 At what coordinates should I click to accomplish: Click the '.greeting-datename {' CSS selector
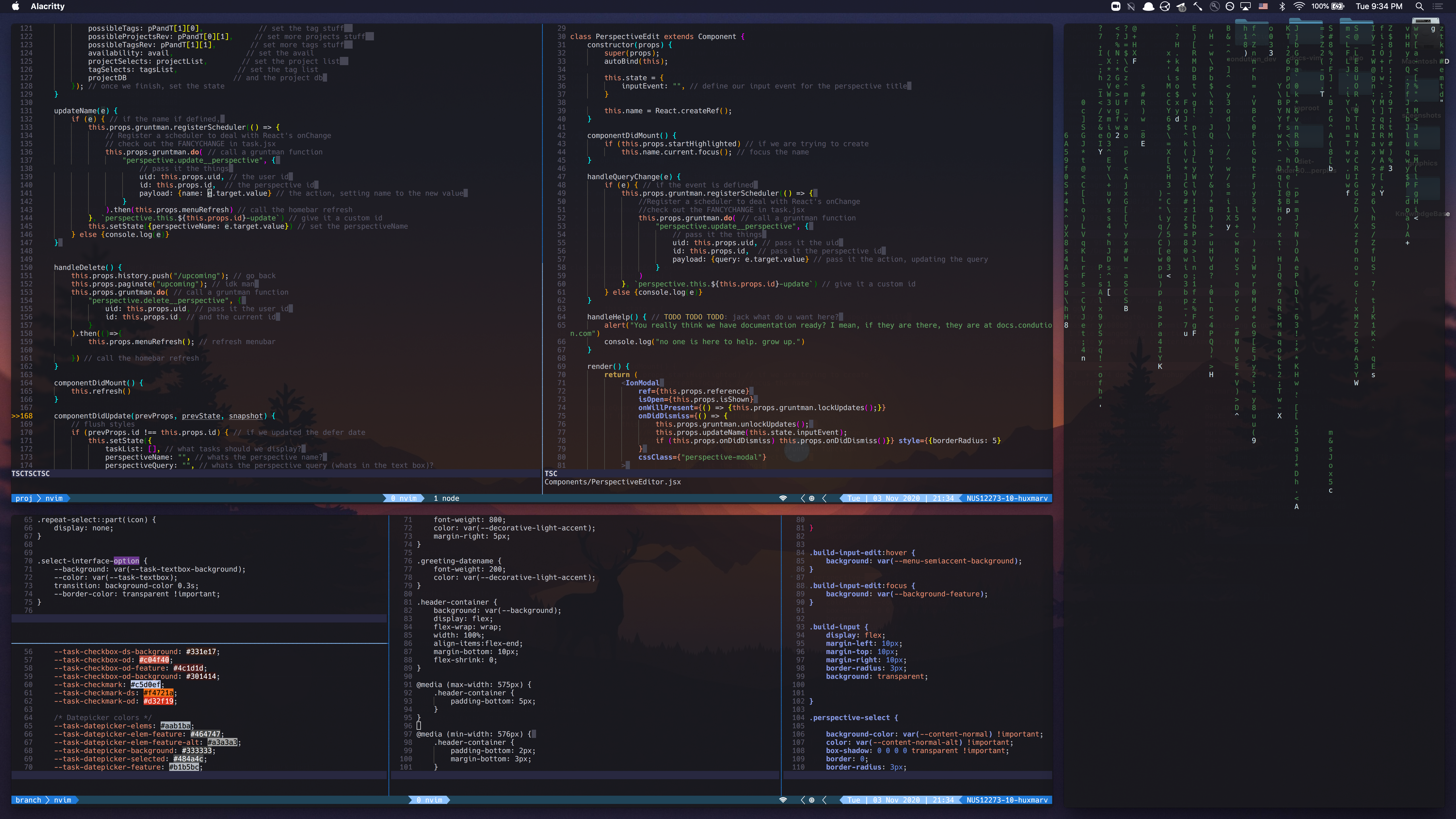tap(459, 561)
